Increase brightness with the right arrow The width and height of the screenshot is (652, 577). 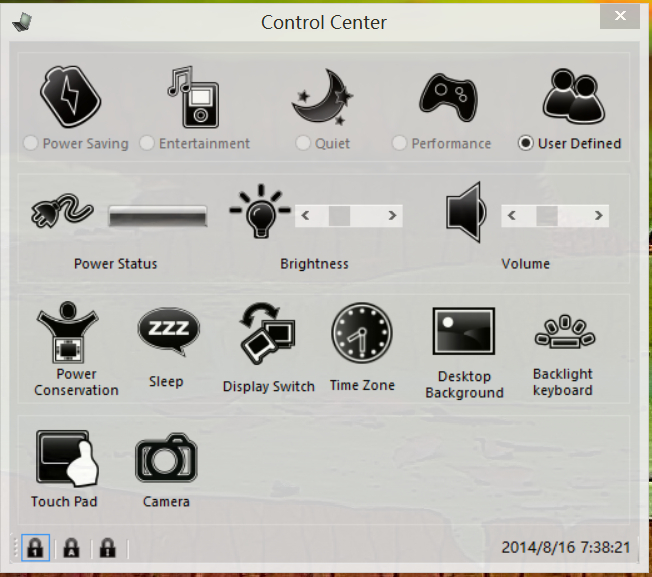point(392,215)
